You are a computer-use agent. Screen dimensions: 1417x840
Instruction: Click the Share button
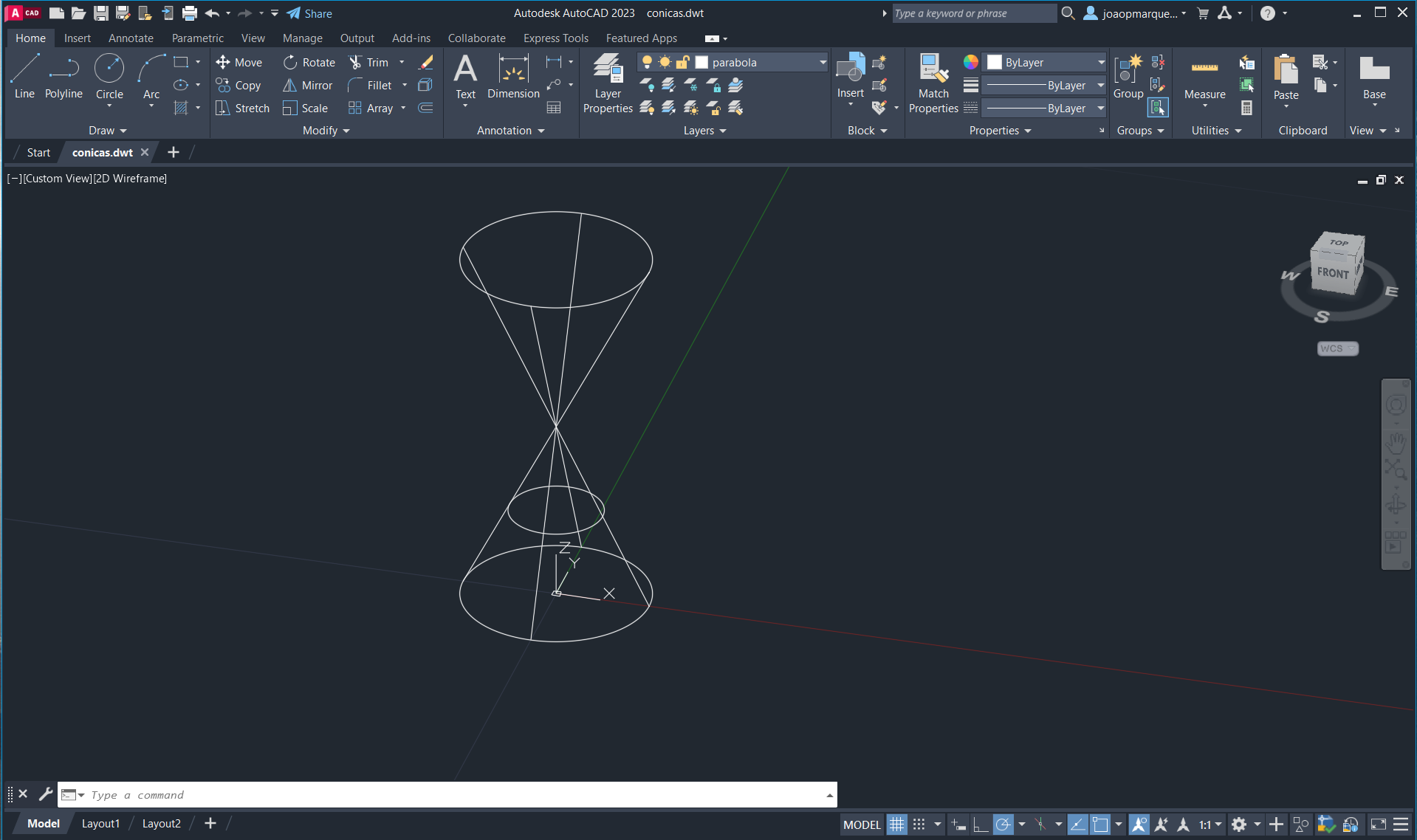point(309,13)
